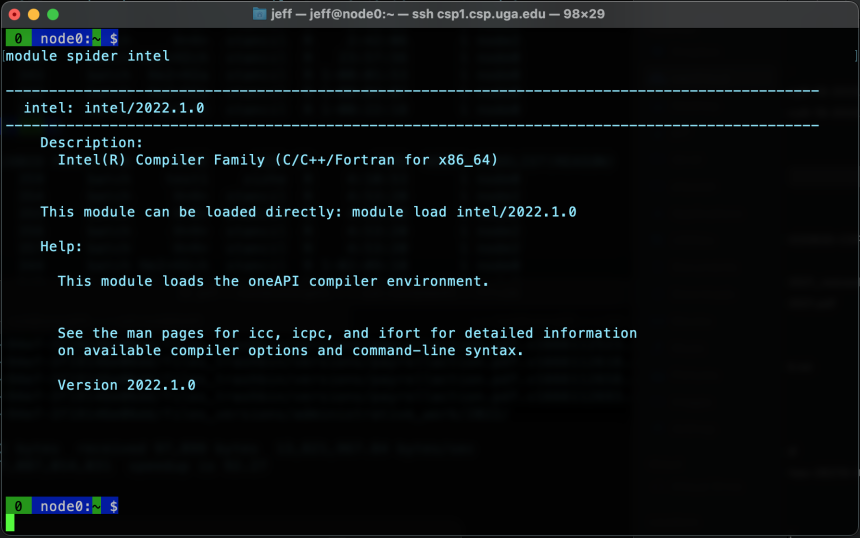The width and height of the screenshot is (860, 538).
Task: Click the 'Version 2022.1.0' text
Action: point(127,385)
